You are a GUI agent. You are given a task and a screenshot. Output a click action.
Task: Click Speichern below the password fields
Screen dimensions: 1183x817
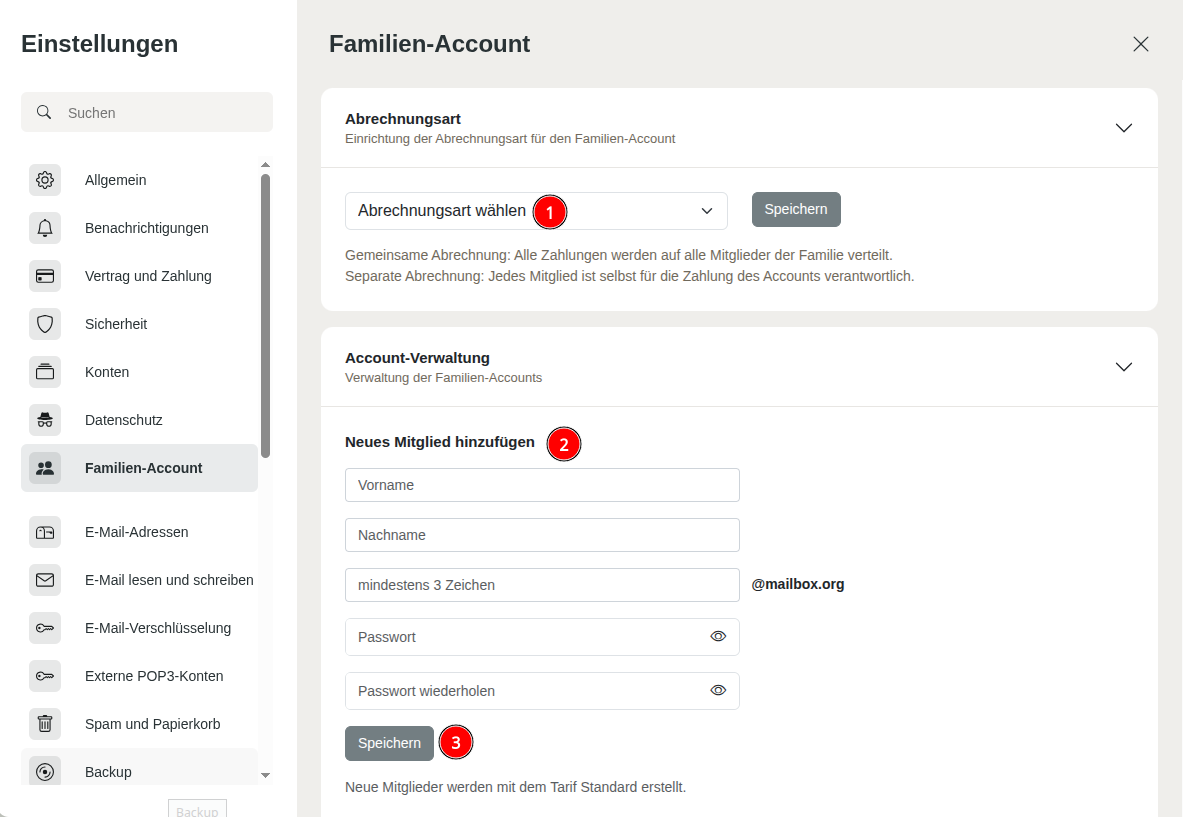389,744
